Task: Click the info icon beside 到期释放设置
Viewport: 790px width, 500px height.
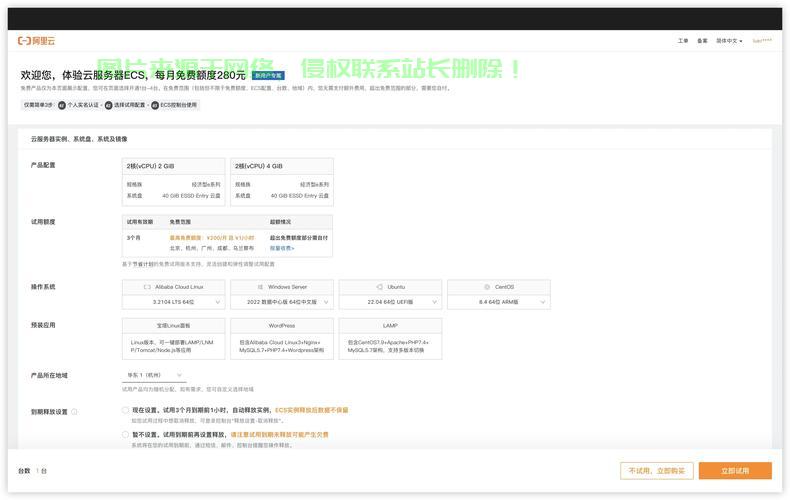Action: click(x=75, y=412)
